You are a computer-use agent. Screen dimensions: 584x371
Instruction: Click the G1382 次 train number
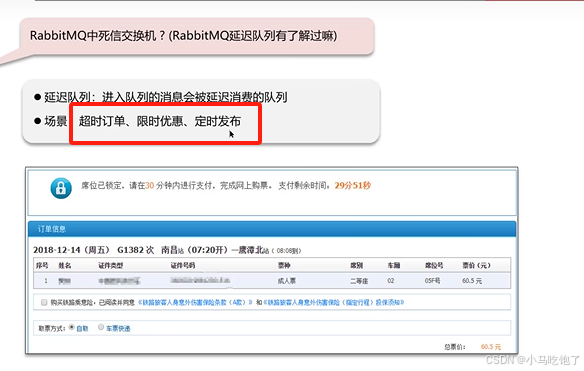pyautogui.click(x=136, y=250)
